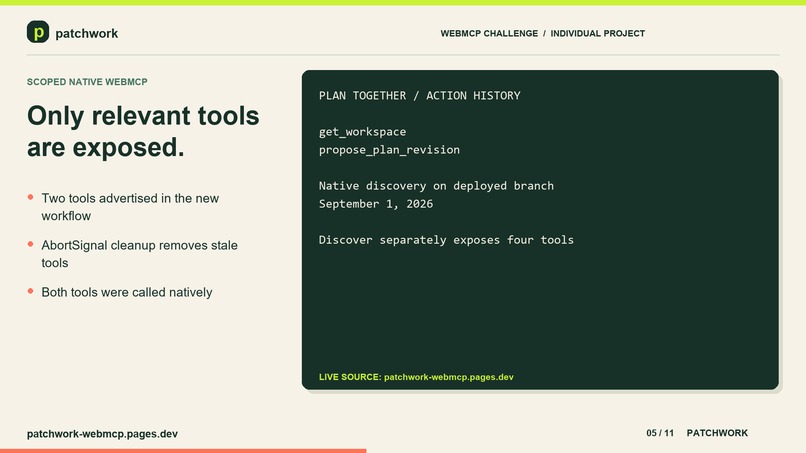Click the 'get_workspace' line in code panel
The image size is (806, 453).
point(362,132)
